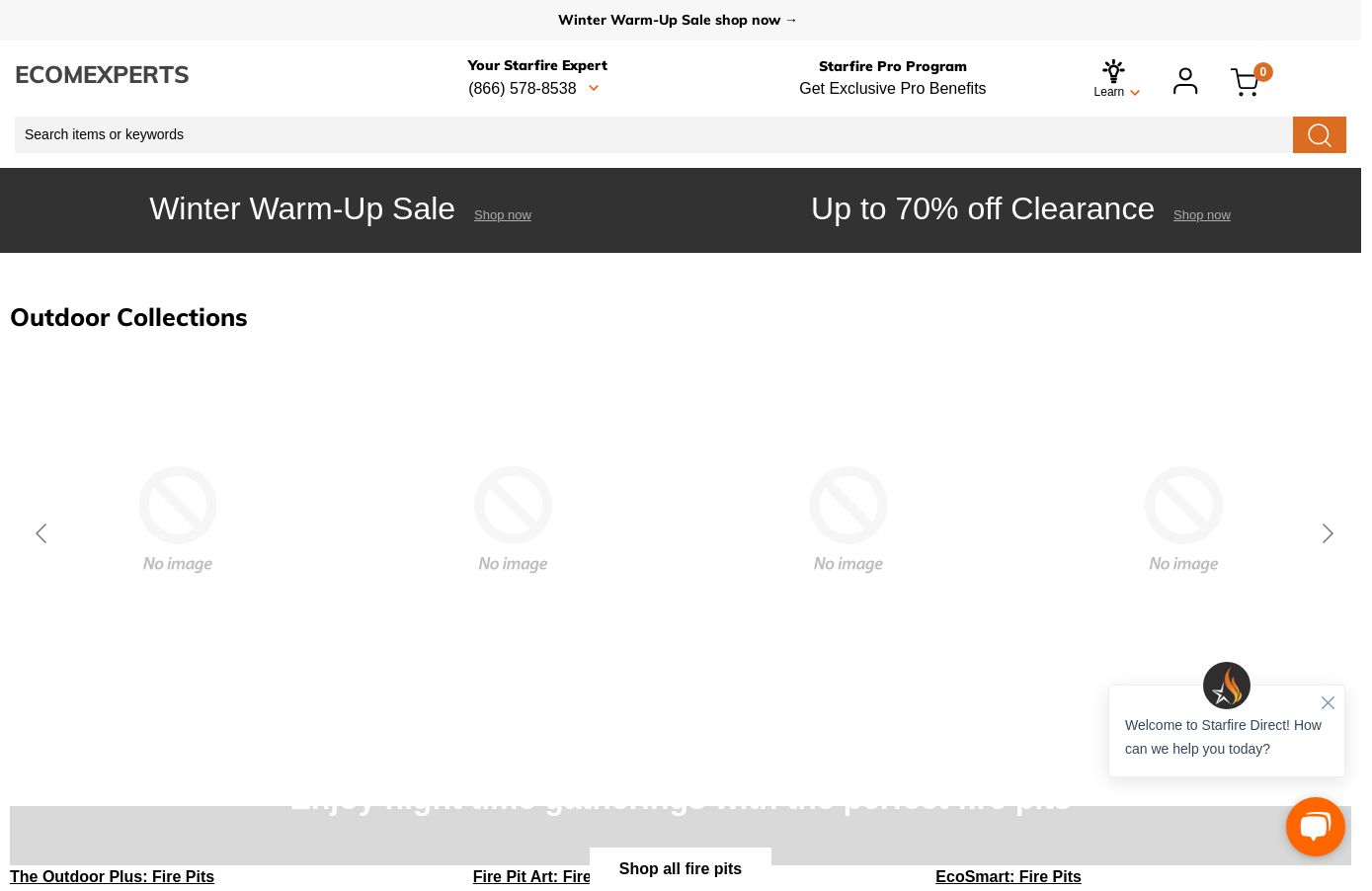This screenshot has width=1372, height=891.
Task: Expand the Starfire Expert phone dropdown
Action: coord(594,89)
